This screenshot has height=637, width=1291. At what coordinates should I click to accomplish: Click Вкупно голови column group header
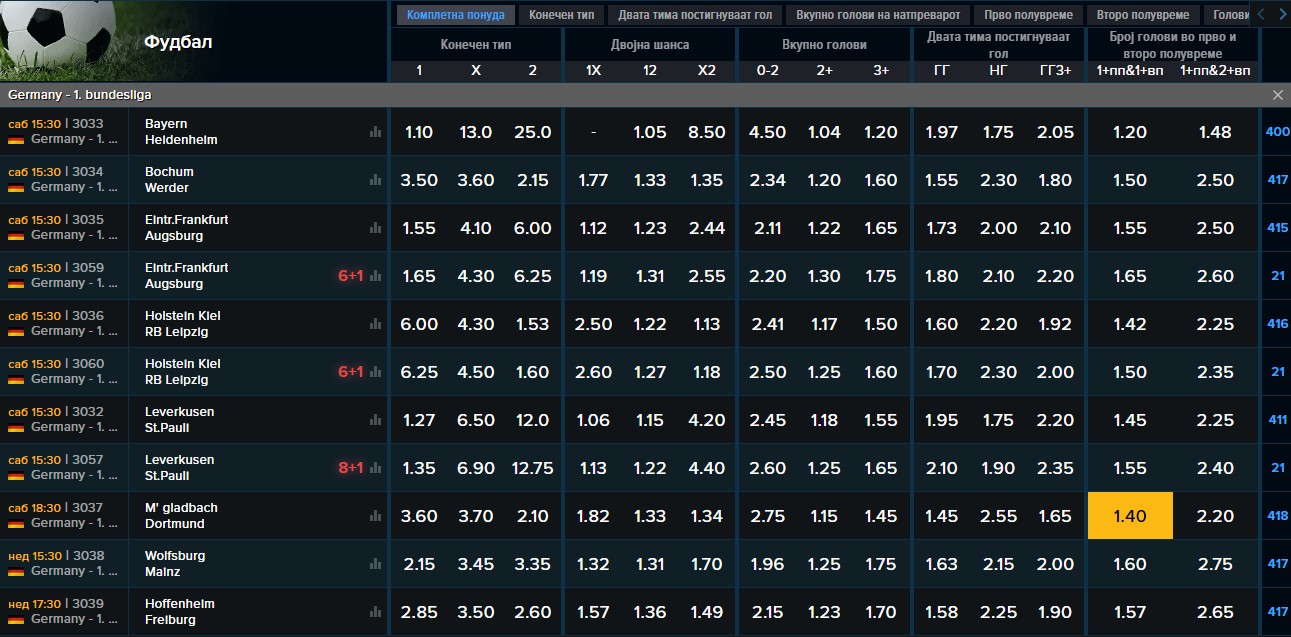[x=824, y=45]
